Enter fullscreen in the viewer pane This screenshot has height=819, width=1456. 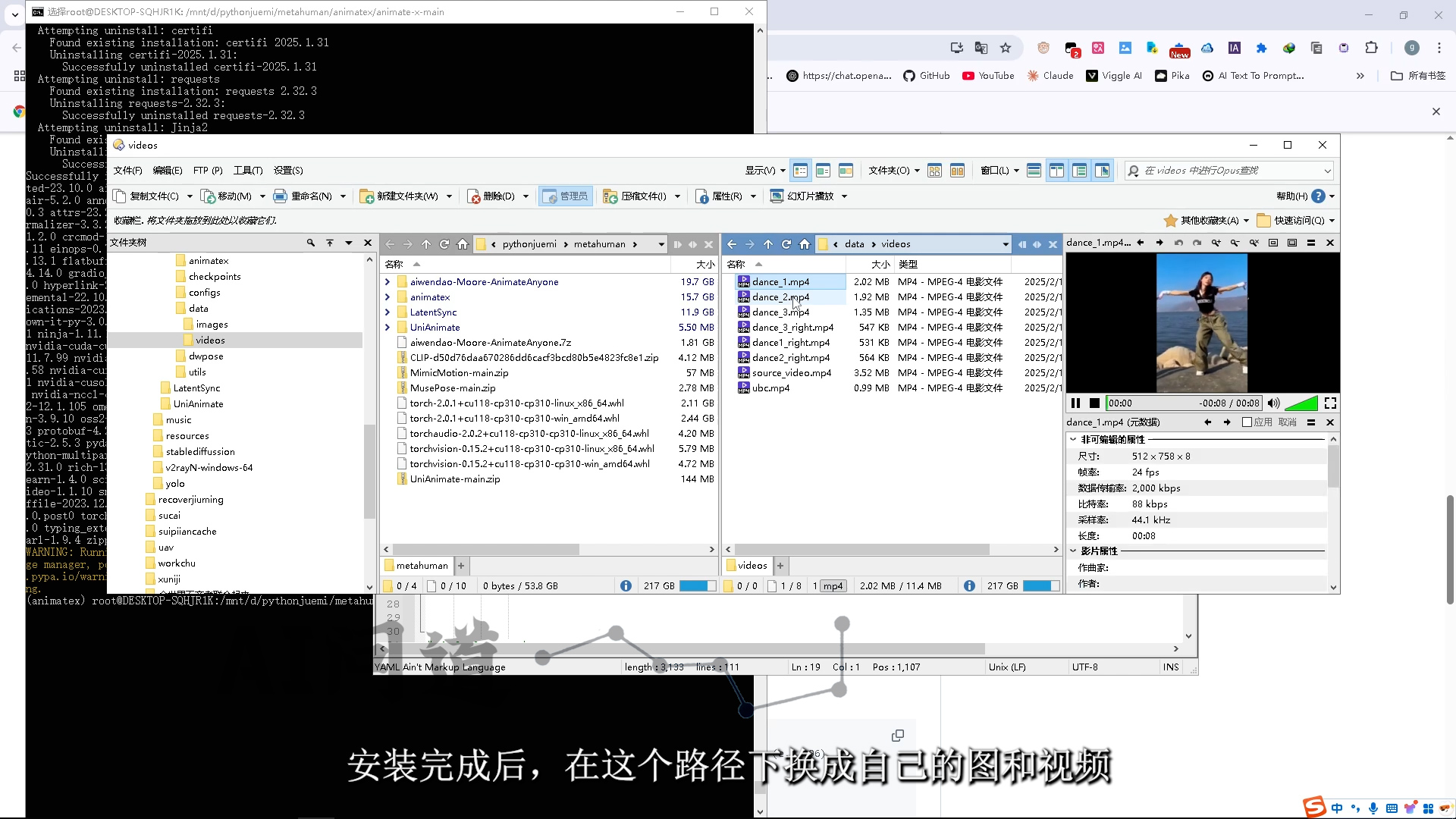[1330, 403]
